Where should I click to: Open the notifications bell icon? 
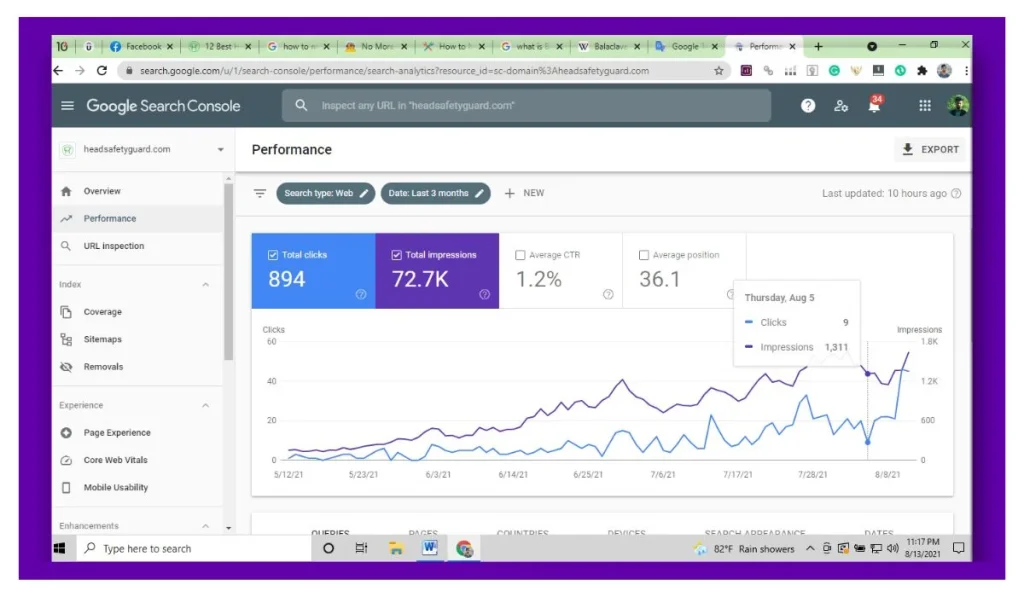[x=874, y=106]
